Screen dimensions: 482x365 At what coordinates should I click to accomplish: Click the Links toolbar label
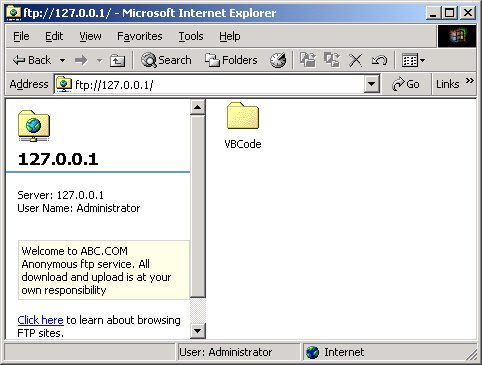pyautogui.click(x=448, y=84)
